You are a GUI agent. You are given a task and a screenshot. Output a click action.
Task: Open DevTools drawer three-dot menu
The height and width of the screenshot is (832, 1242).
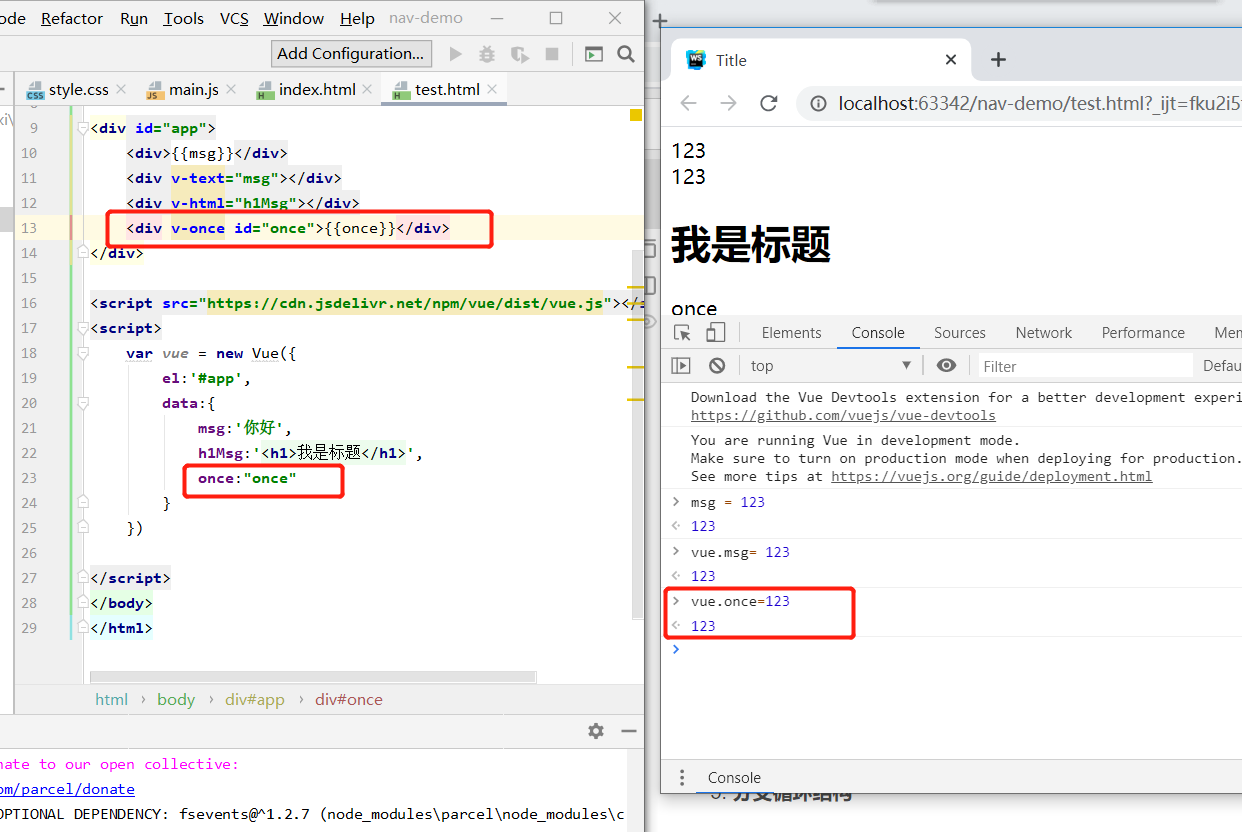click(x=682, y=777)
